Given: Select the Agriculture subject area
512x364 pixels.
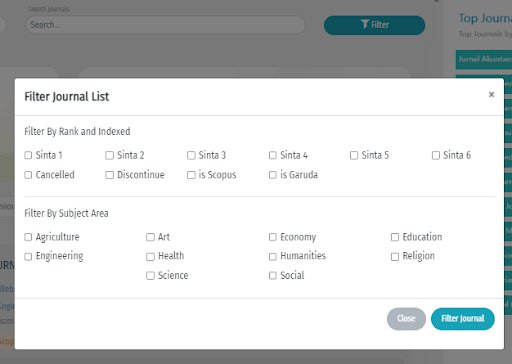Looking at the screenshot, I should [x=28, y=237].
